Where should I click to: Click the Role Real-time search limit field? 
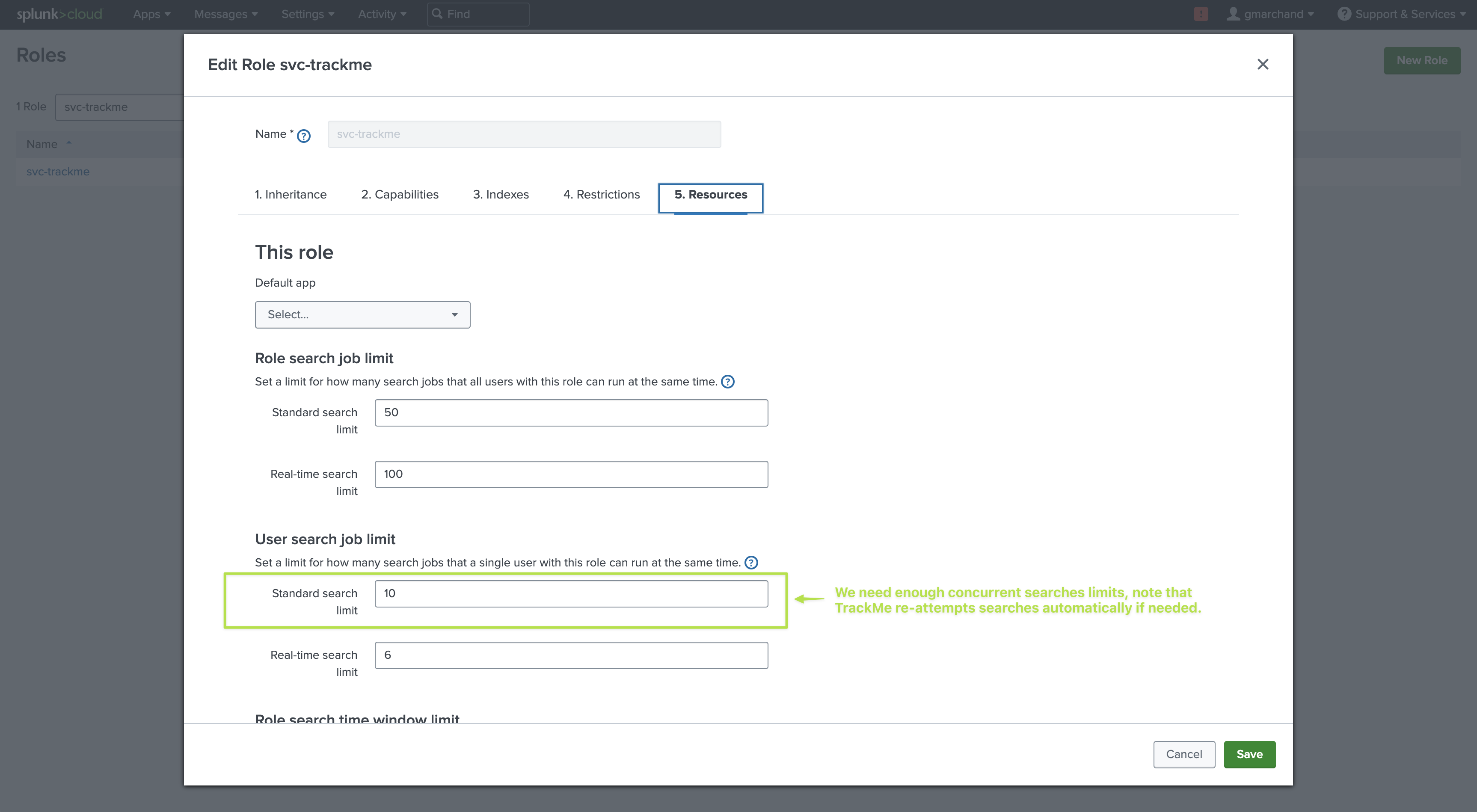click(571, 474)
